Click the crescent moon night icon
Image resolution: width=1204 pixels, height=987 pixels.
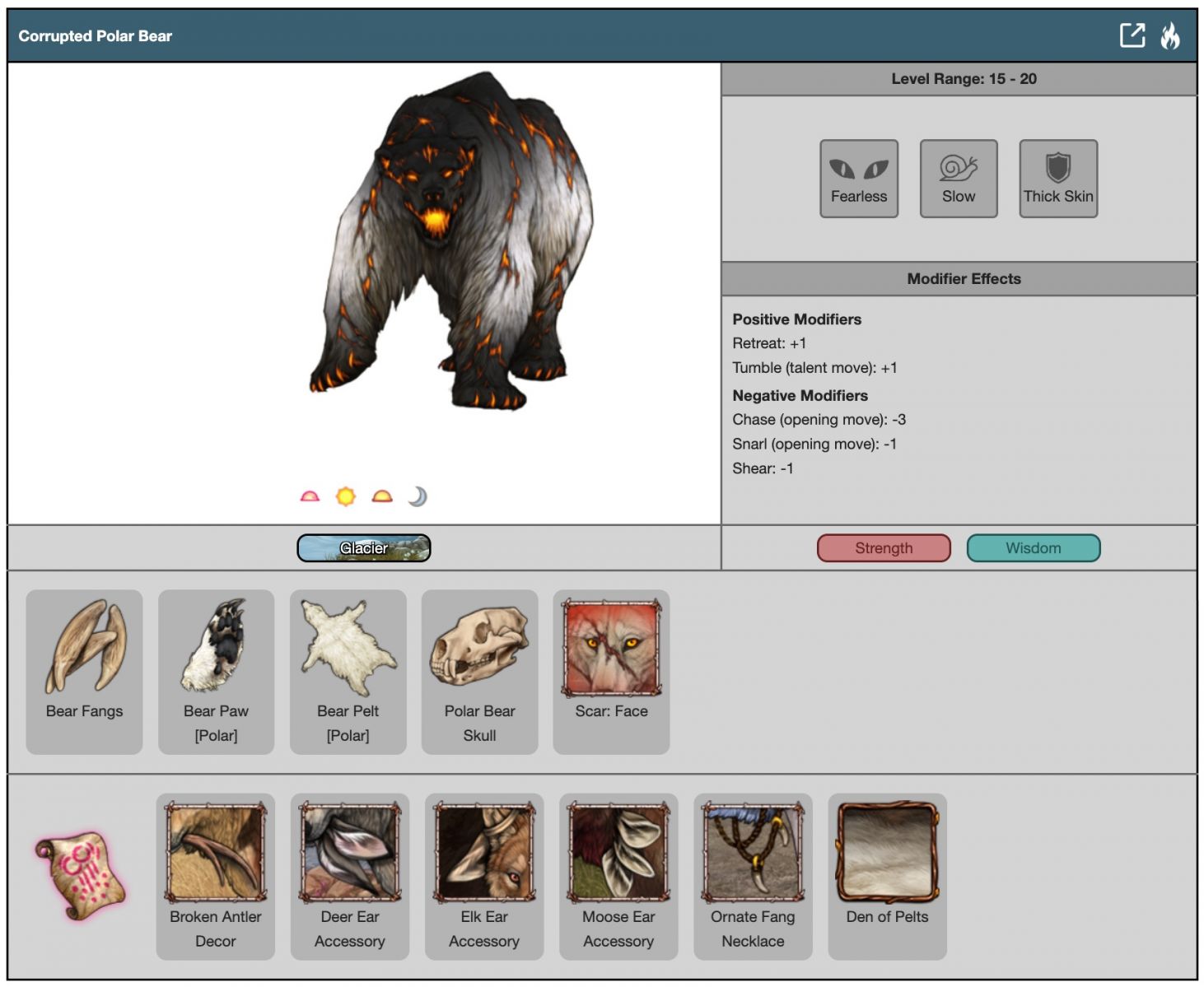pos(418,496)
